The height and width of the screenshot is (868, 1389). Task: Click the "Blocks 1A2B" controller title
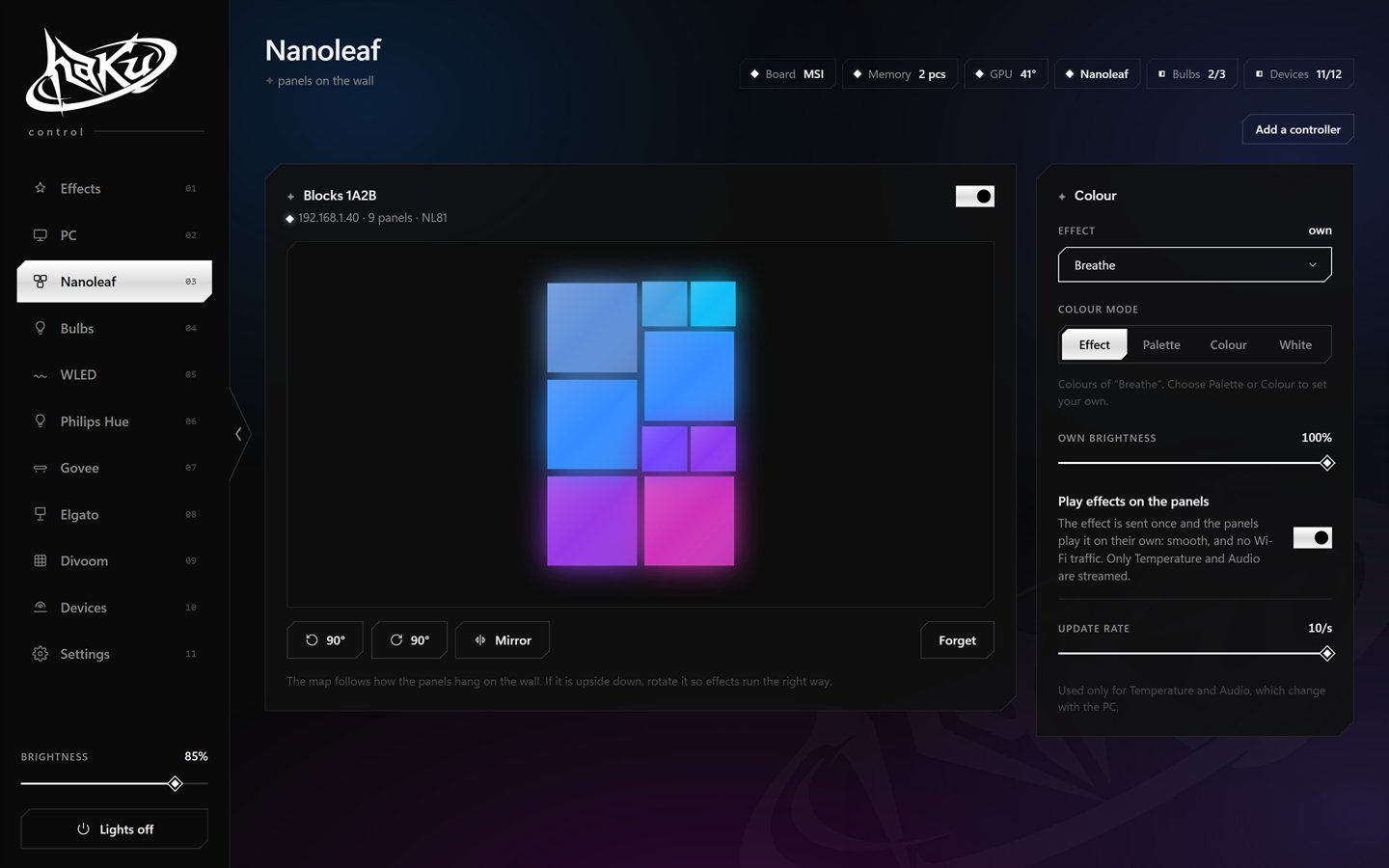(340, 196)
